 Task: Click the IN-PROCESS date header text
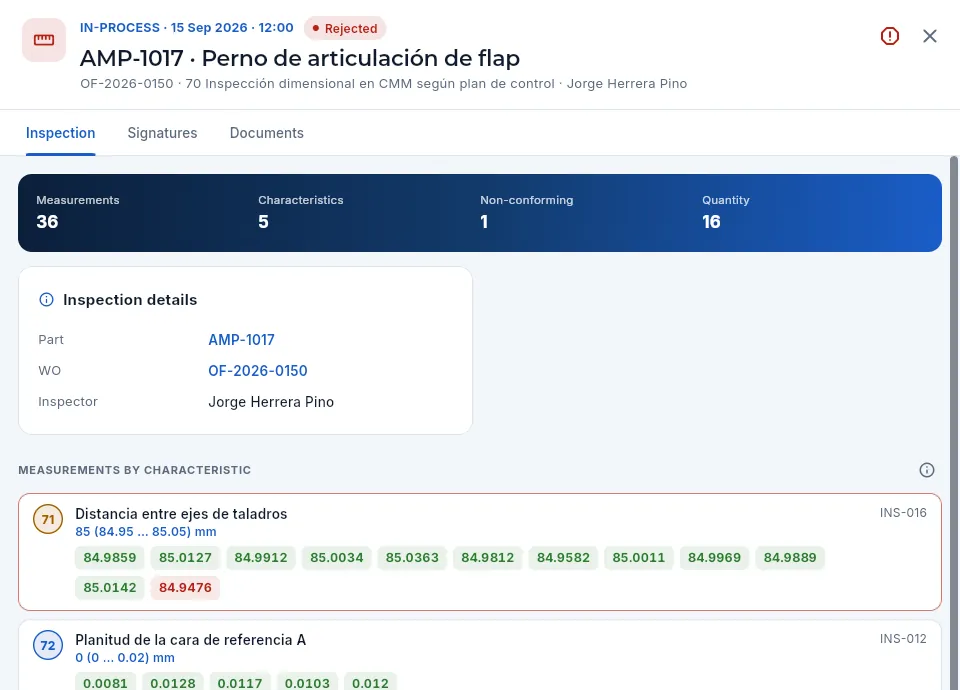pos(187,28)
